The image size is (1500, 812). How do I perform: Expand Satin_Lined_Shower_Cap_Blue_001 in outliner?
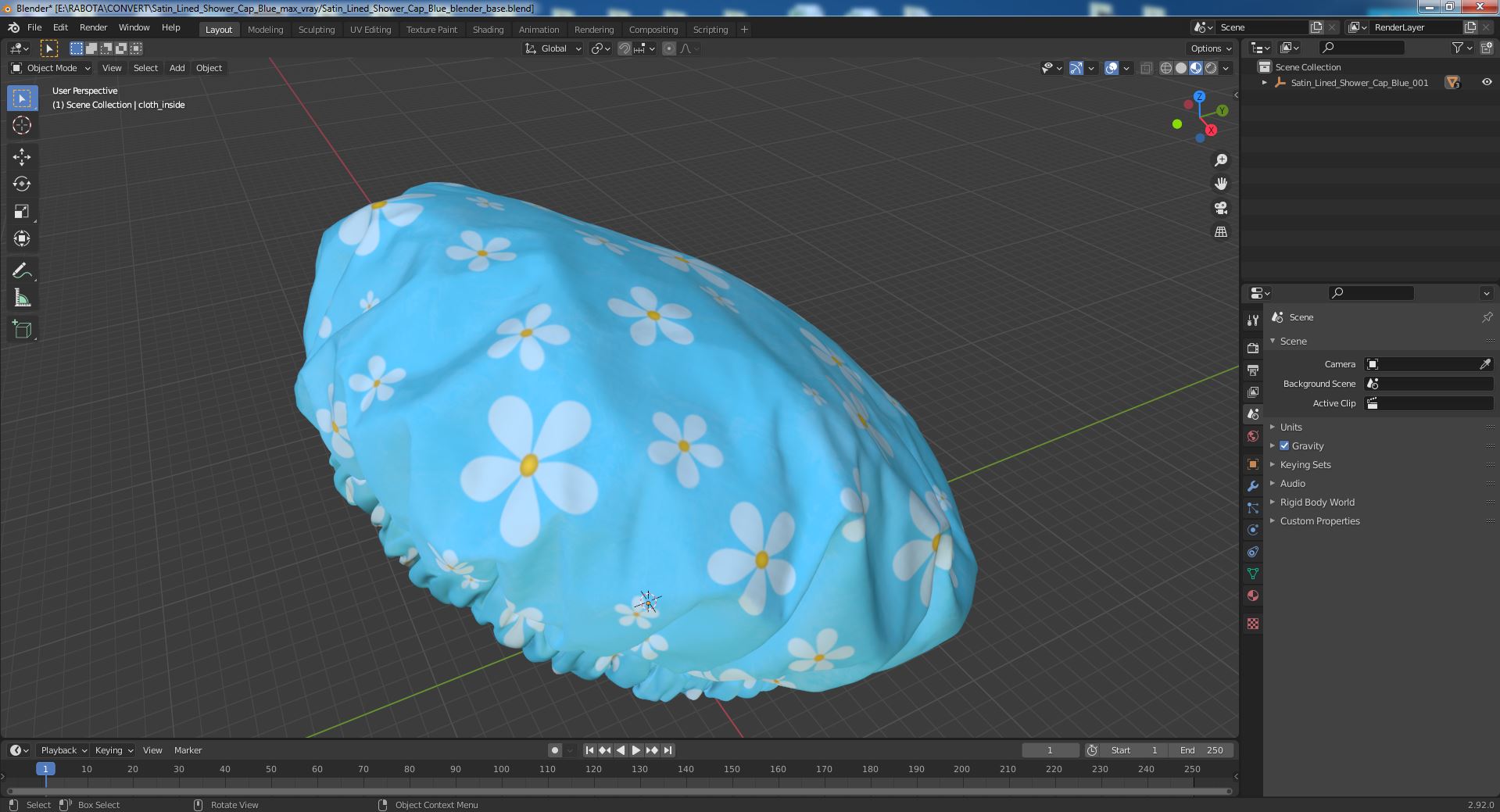(x=1265, y=82)
